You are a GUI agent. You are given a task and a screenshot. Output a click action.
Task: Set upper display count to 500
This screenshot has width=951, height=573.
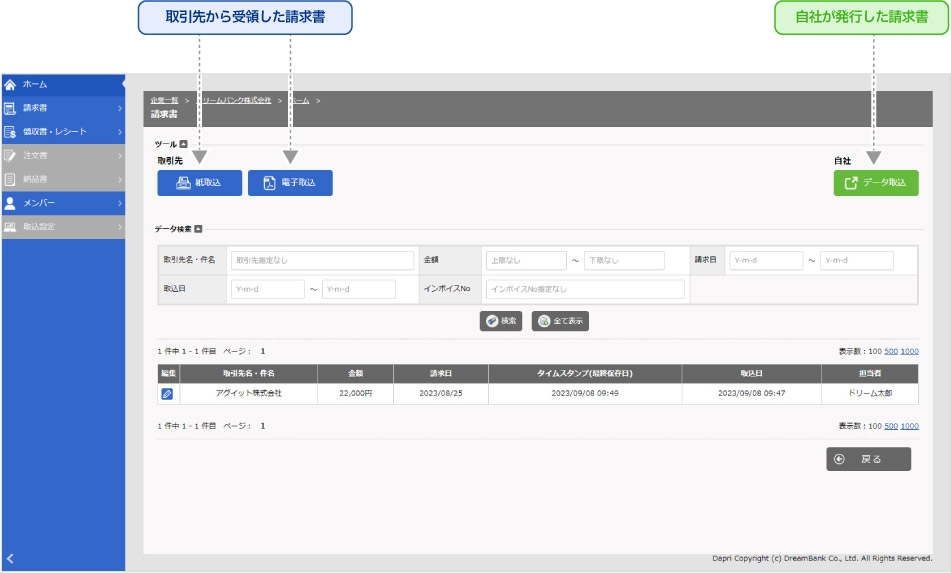click(x=890, y=352)
